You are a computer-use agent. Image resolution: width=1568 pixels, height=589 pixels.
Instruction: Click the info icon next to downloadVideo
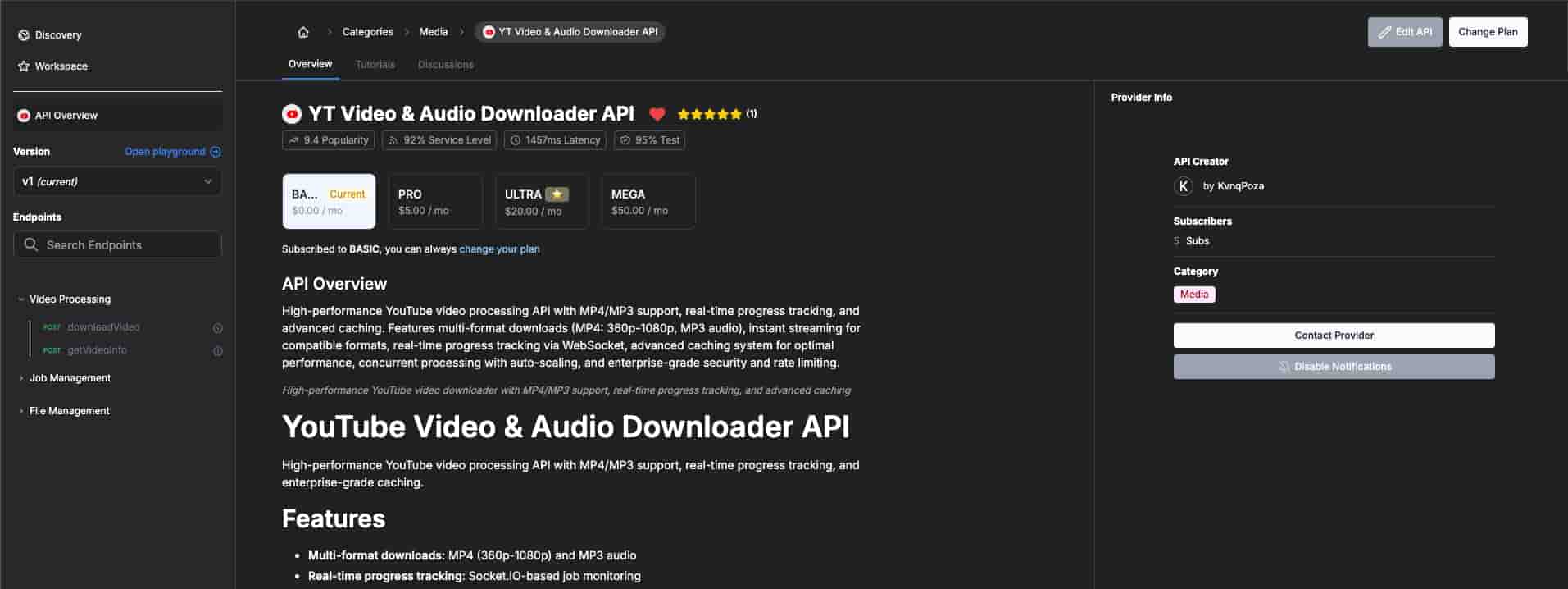pyautogui.click(x=218, y=328)
